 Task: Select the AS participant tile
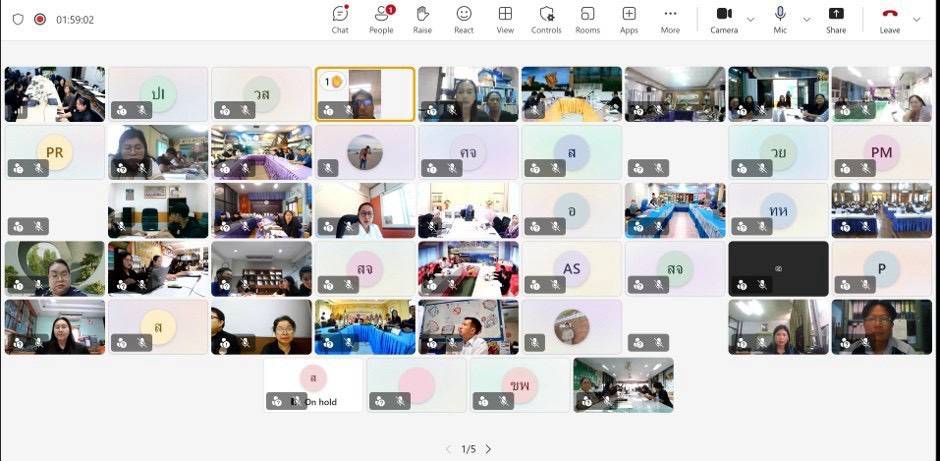pyautogui.click(x=571, y=269)
